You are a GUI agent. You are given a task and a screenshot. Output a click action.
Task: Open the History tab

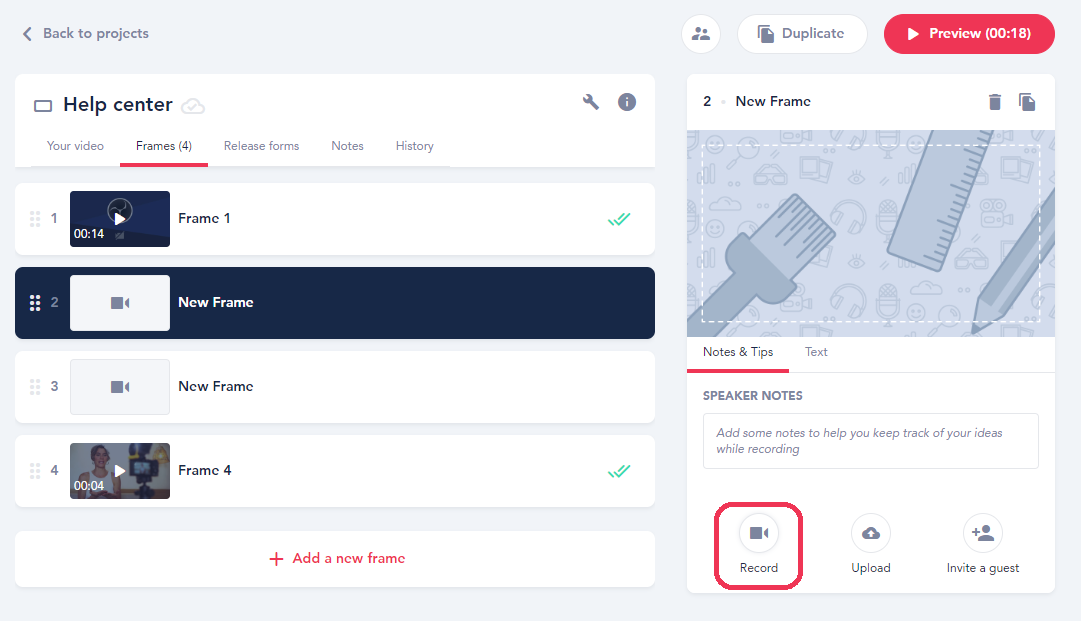414,146
